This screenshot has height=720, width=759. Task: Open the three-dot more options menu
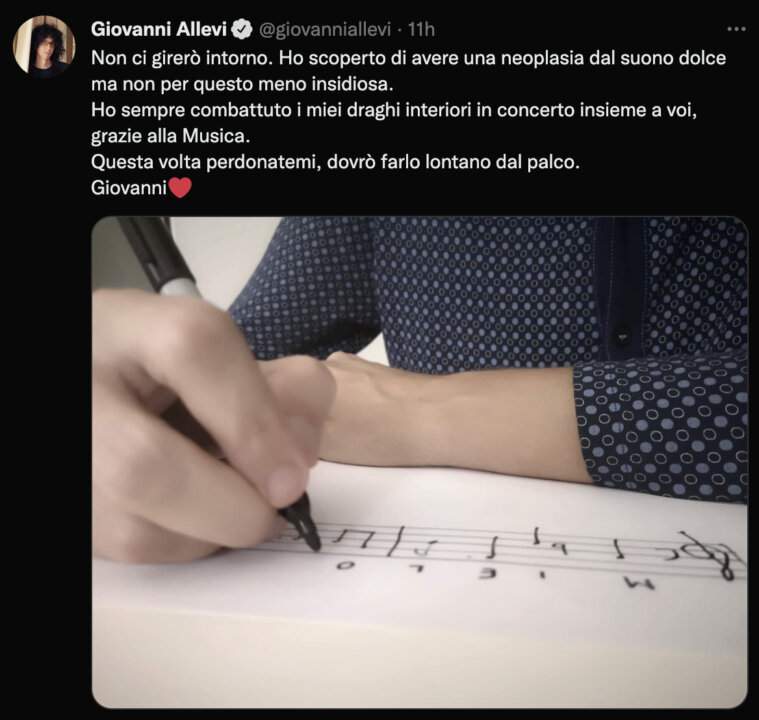coord(736,30)
